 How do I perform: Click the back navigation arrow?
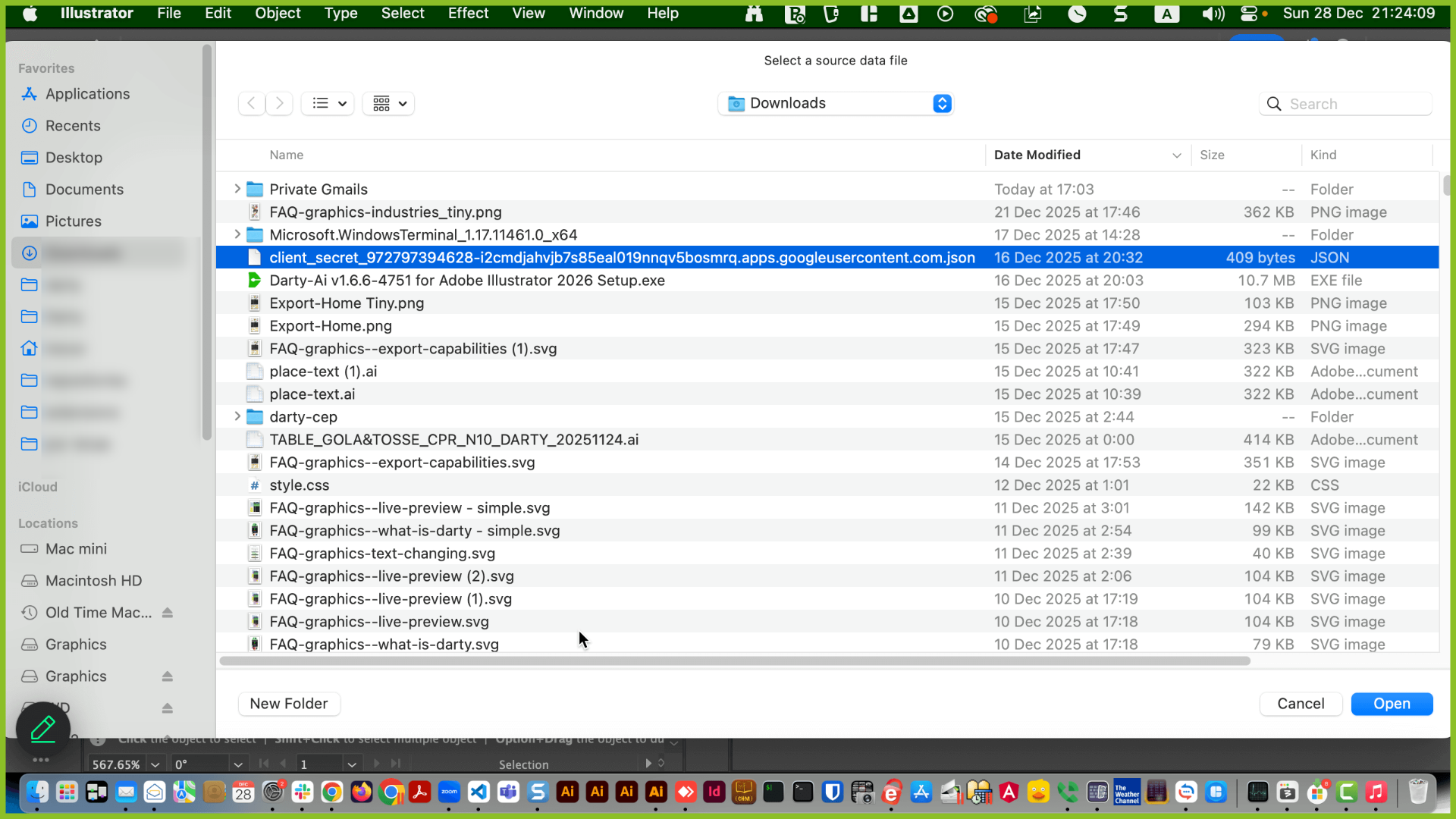[x=251, y=103]
